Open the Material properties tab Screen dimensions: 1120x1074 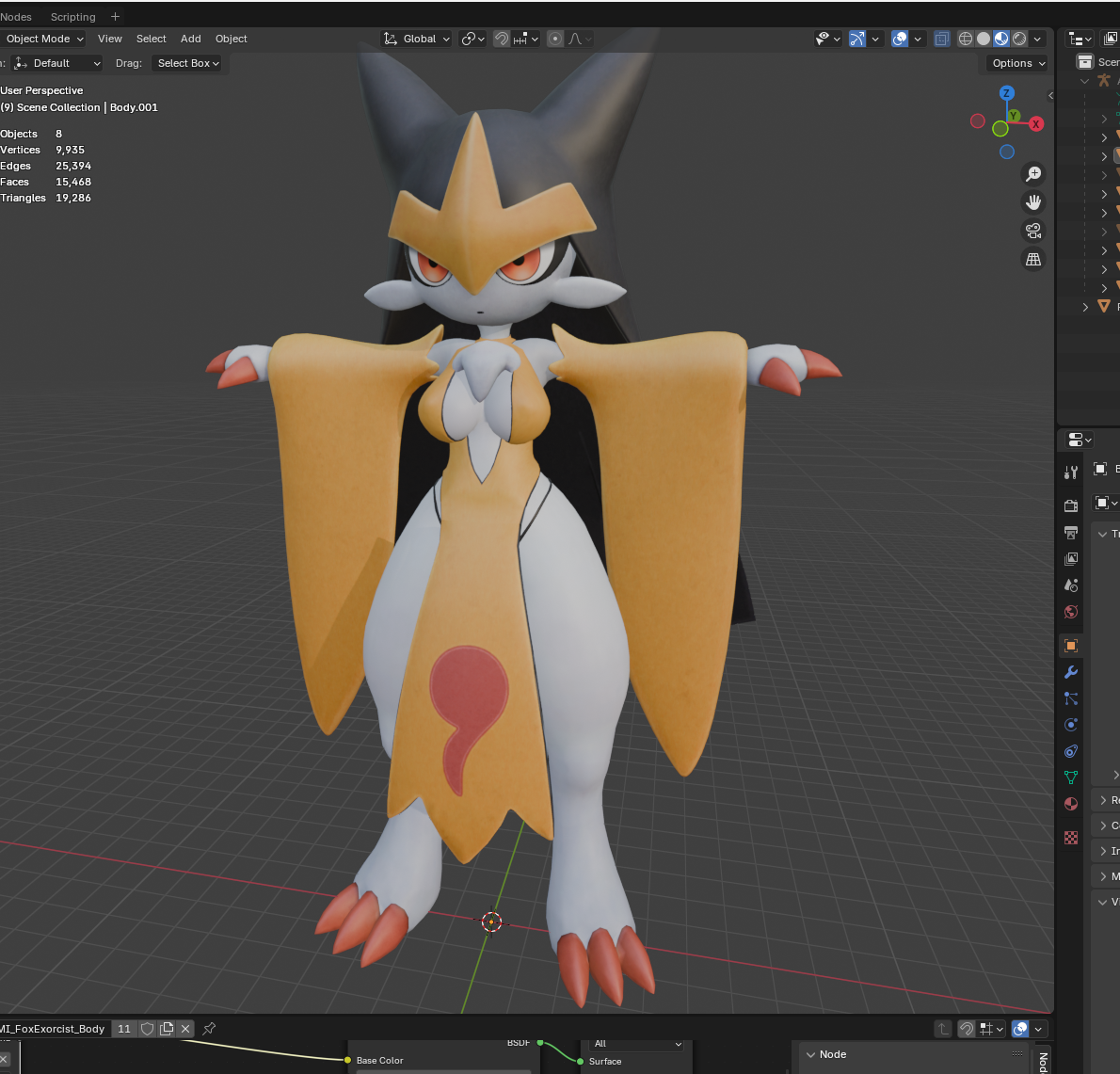coord(1071,804)
